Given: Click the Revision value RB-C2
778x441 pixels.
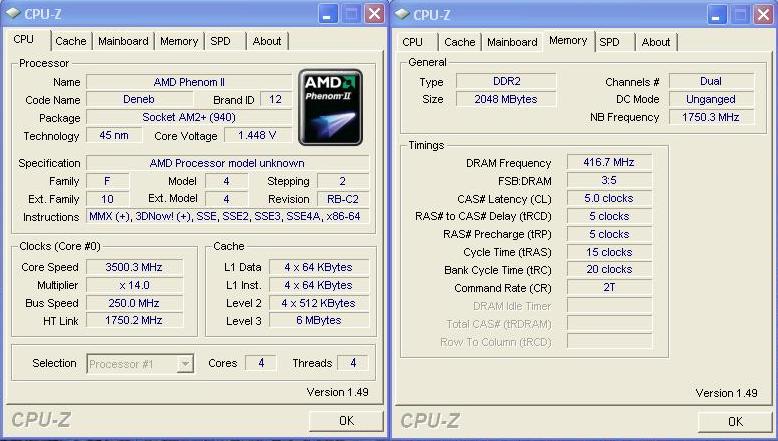Looking at the screenshot, I should (x=343, y=199).
